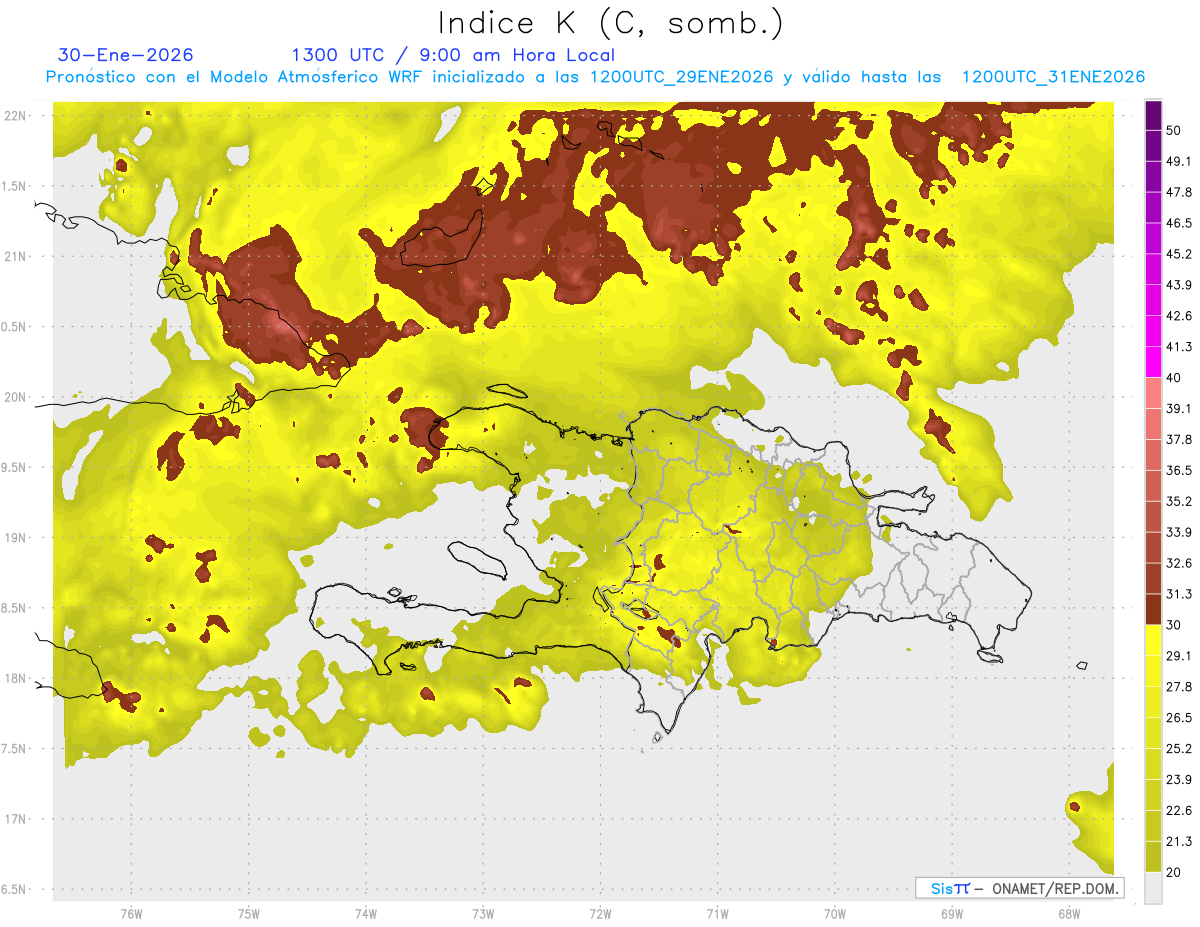1200x927 pixels.
Task: Click the longitude axis label '75W'
Action: [249, 914]
